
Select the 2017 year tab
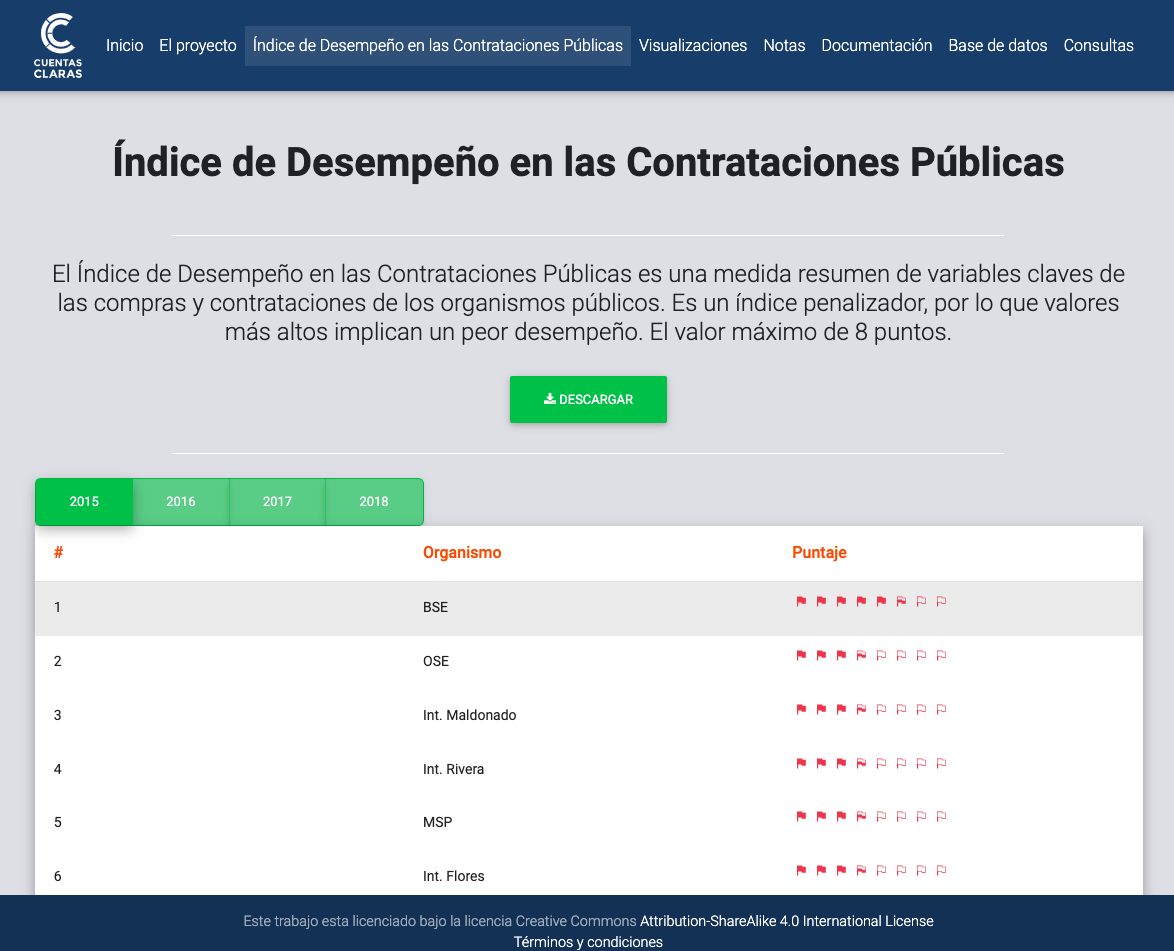click(x=277, y=501)
